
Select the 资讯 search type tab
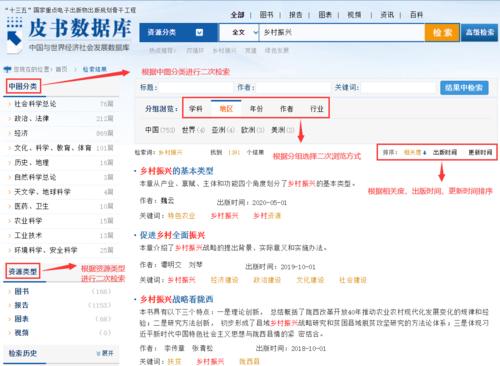(387, 15)
